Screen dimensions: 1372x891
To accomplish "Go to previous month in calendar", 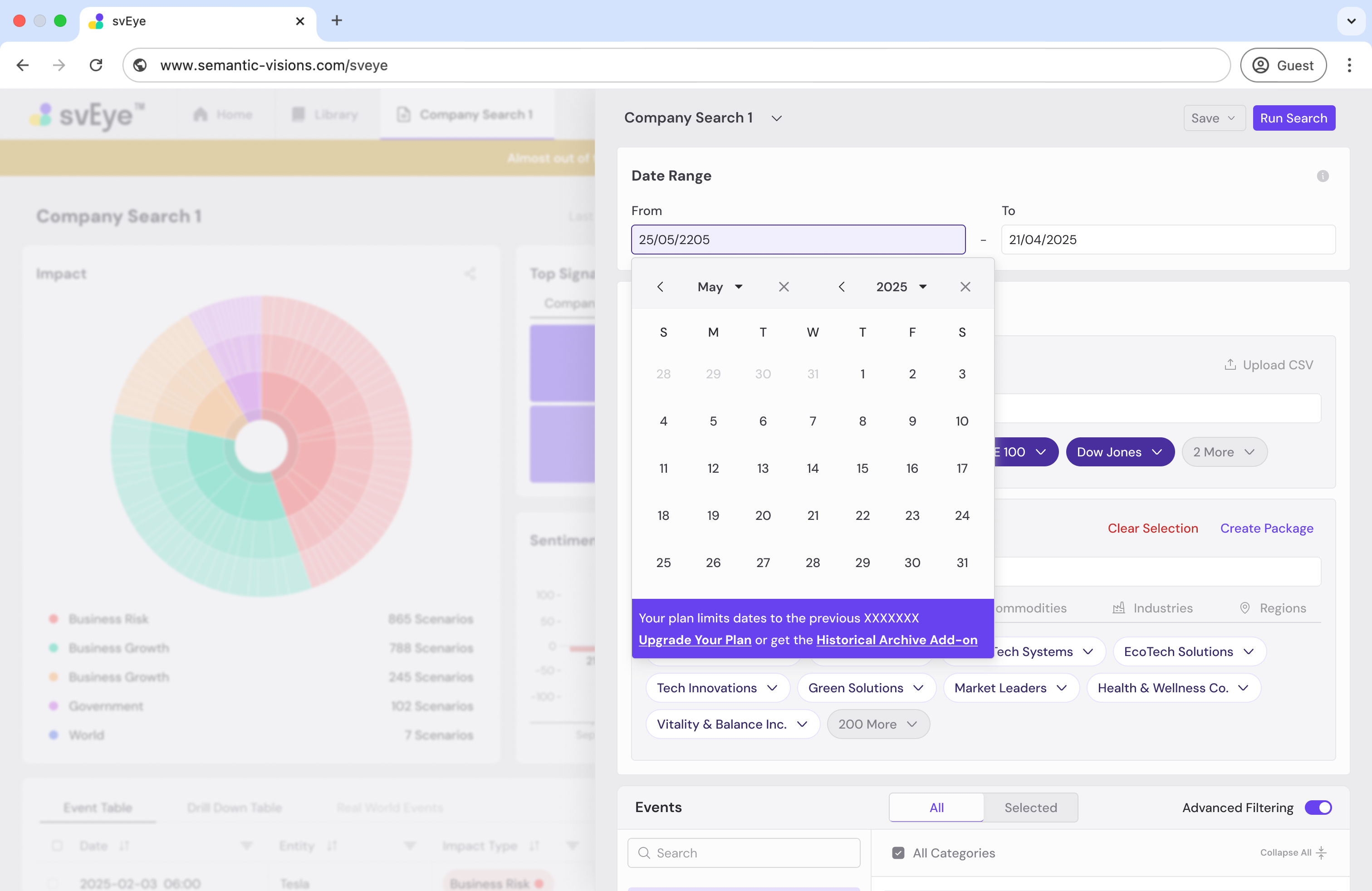I will 661,286.
